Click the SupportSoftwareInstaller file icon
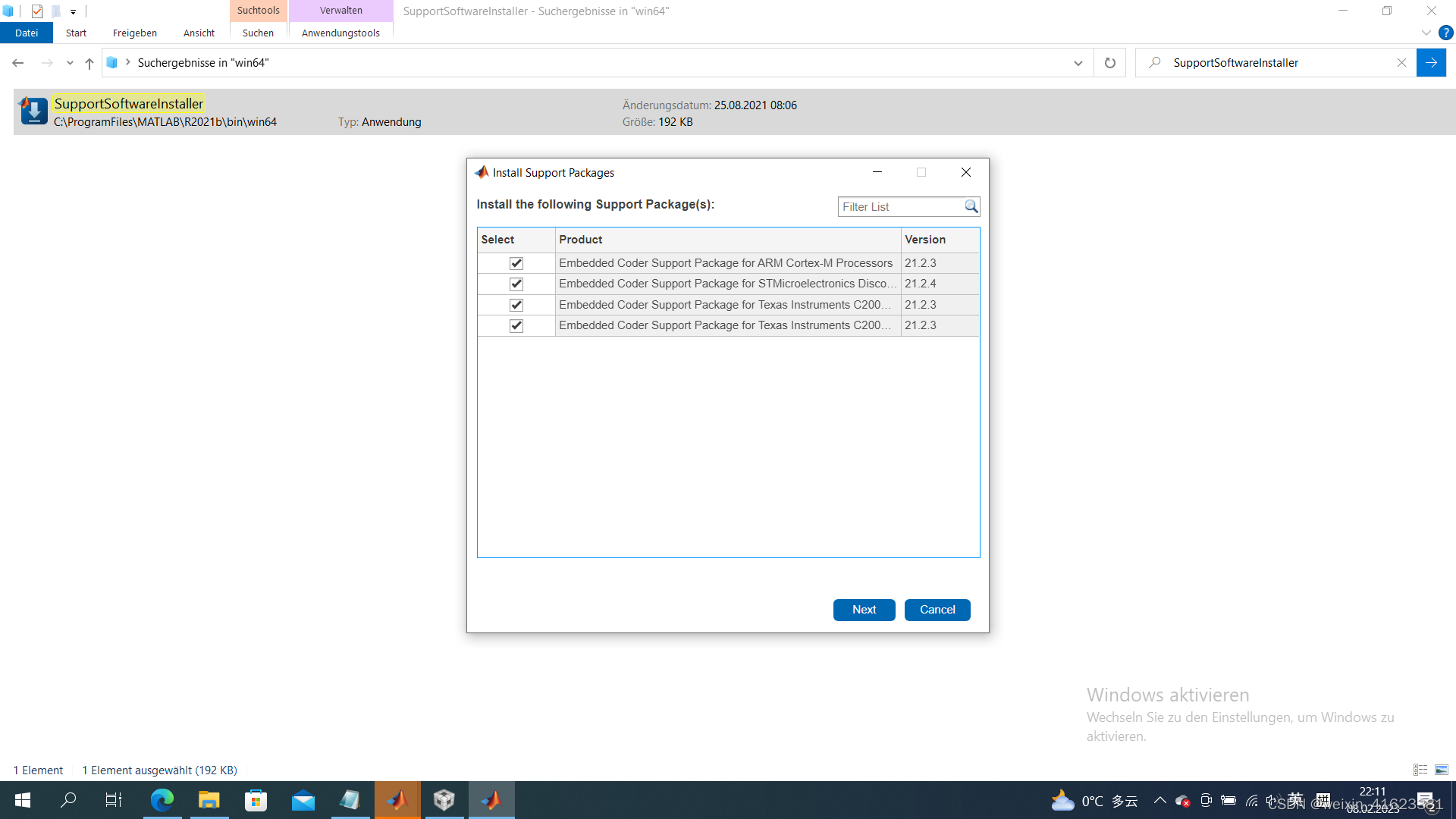 tap(33, 111)
